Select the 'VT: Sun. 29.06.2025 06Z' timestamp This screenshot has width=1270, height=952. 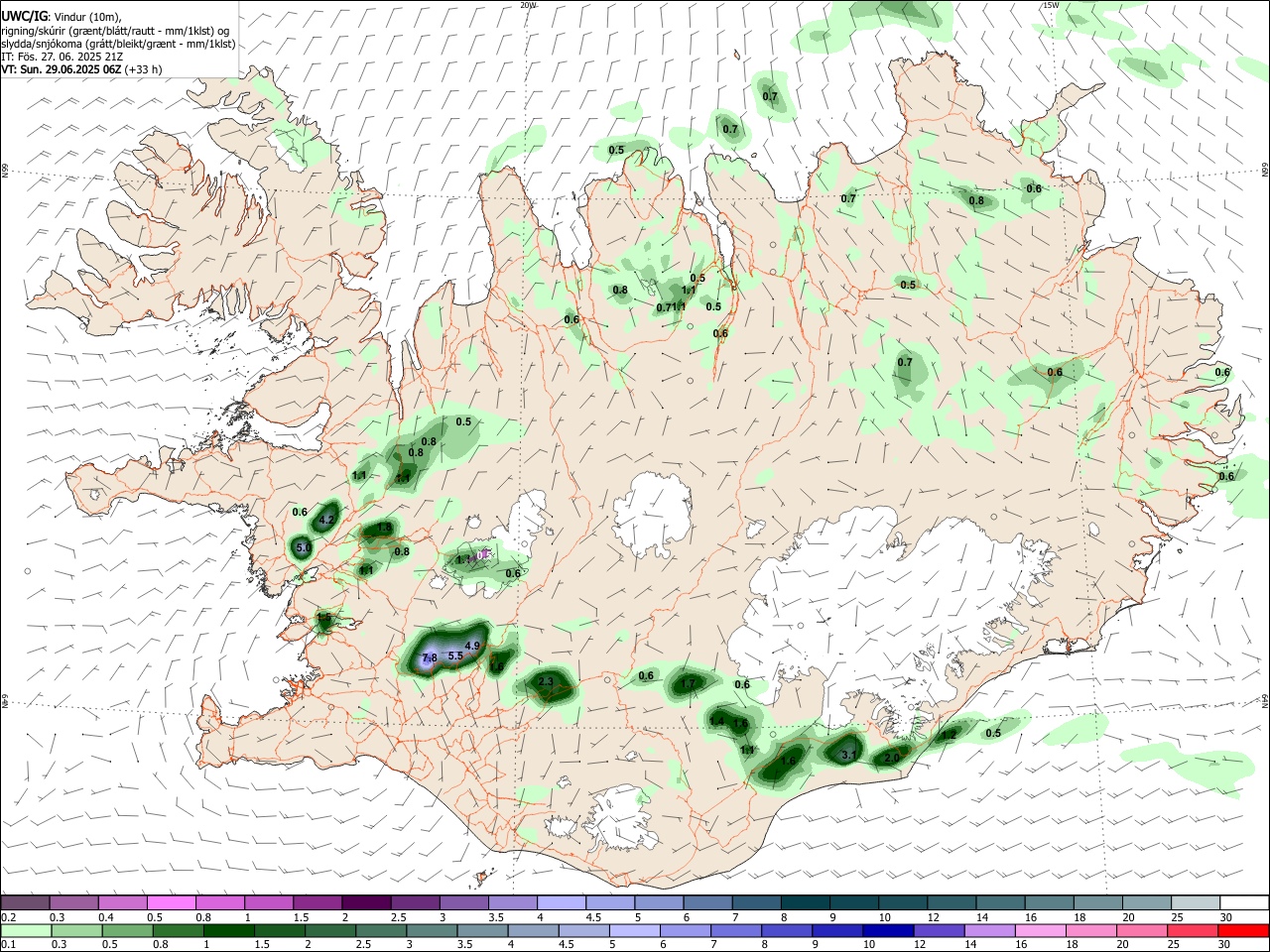coord(62,69)
